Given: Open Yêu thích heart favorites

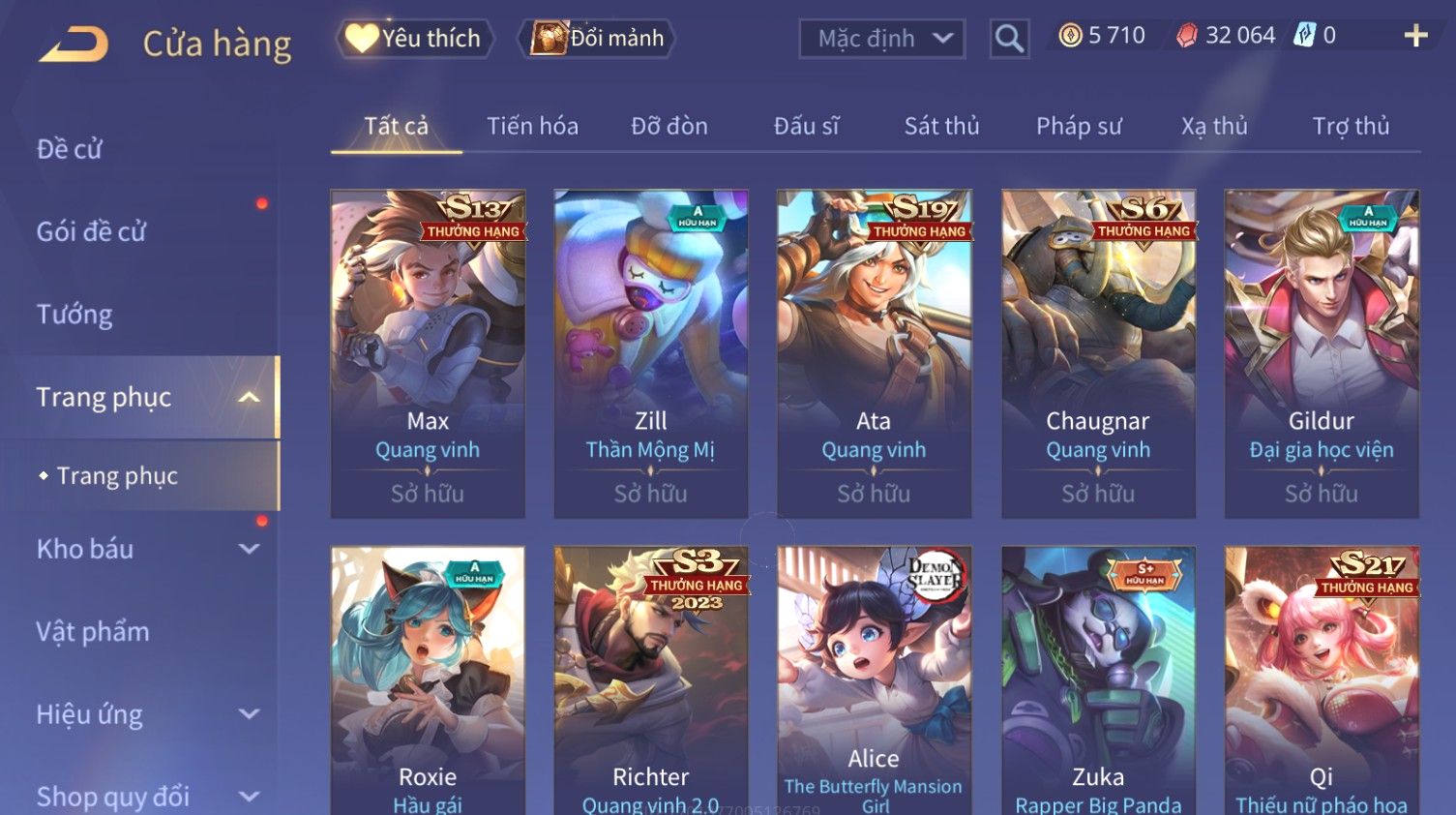Looking at the screenshot, I should pos(415,39).
